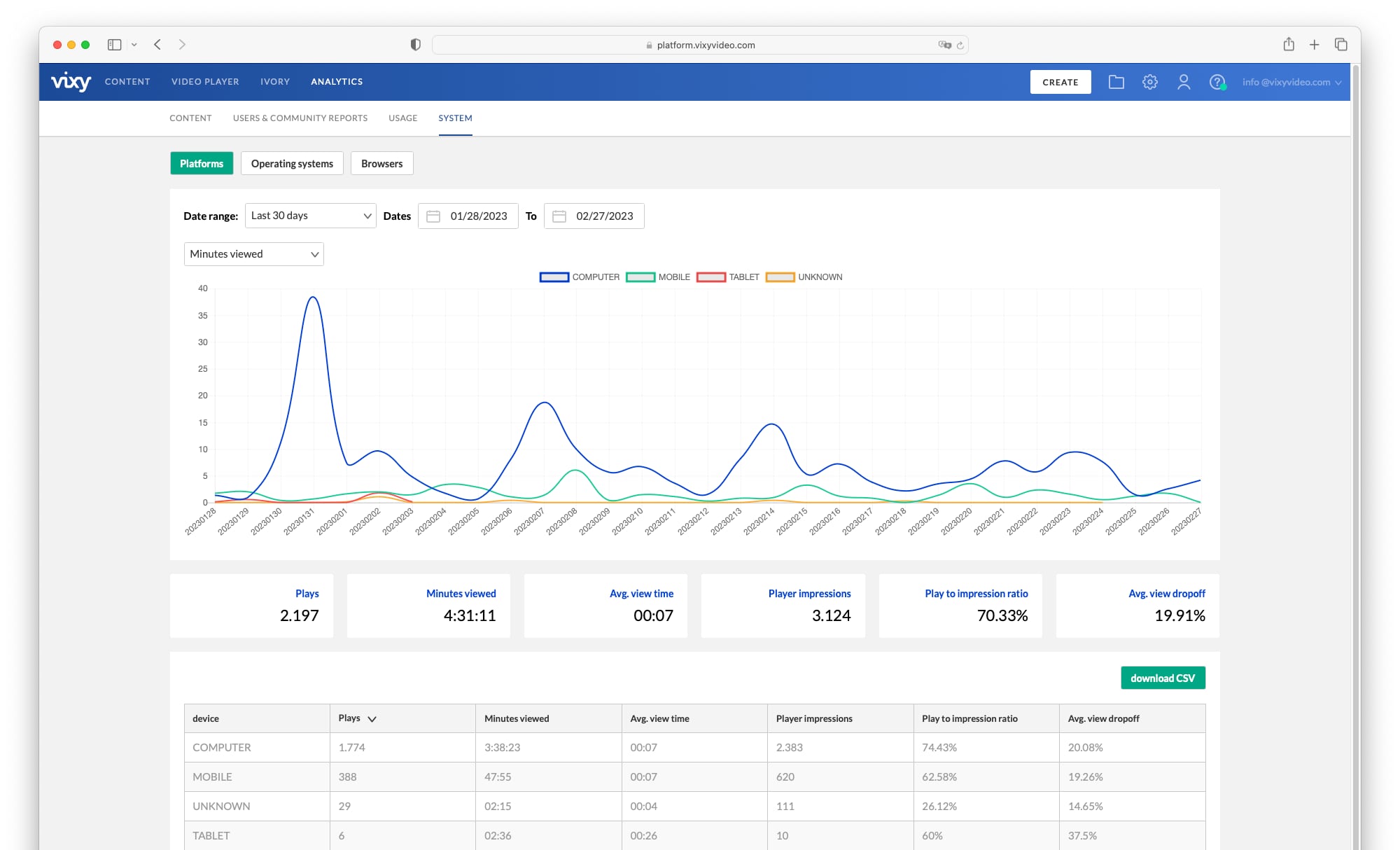
Task: Click the Plays summary card
Action: (252, 606)
